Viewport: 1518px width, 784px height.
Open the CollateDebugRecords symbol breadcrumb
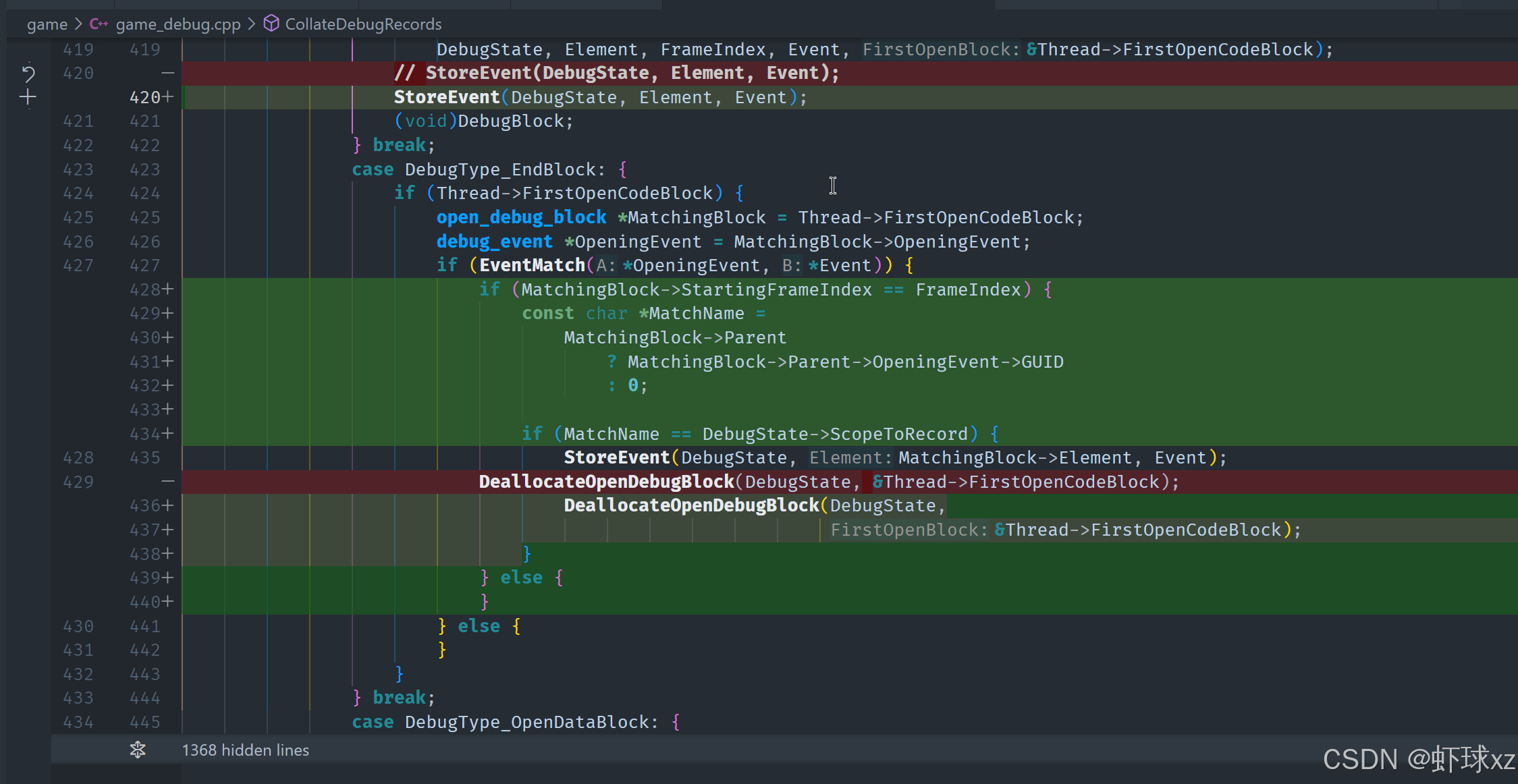(363, 24)
